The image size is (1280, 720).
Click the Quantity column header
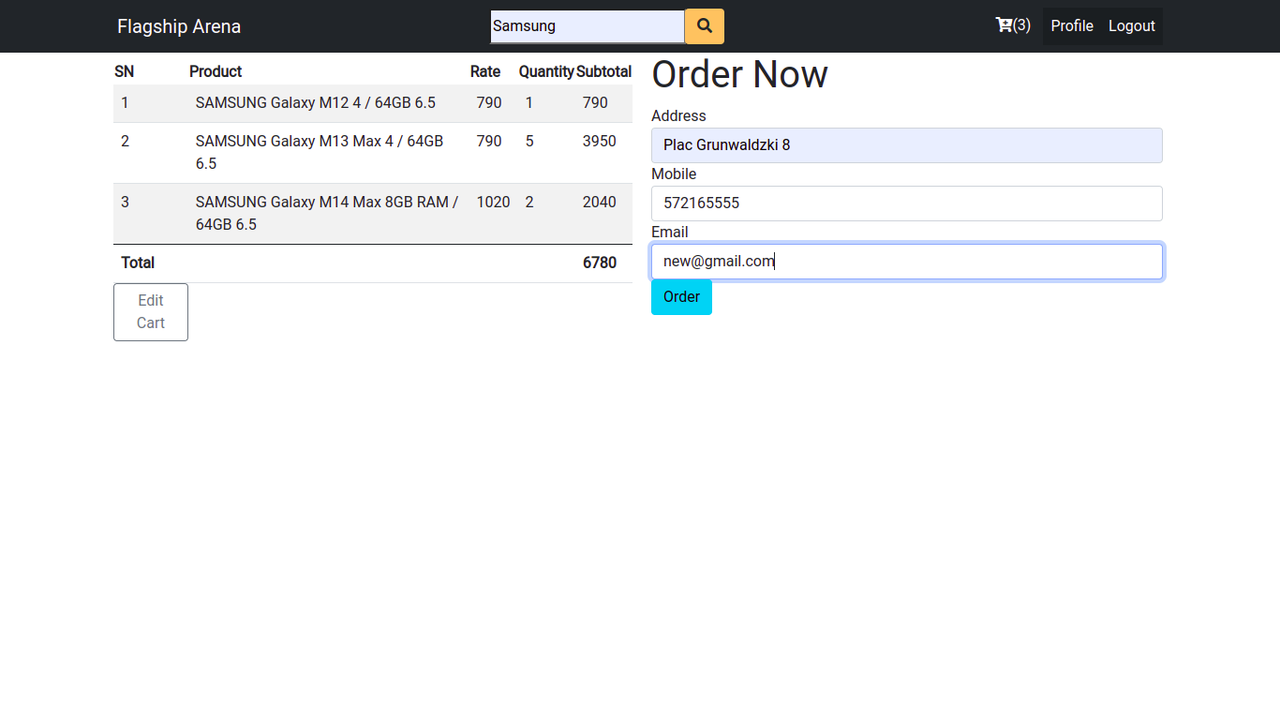tap(547, 71)
